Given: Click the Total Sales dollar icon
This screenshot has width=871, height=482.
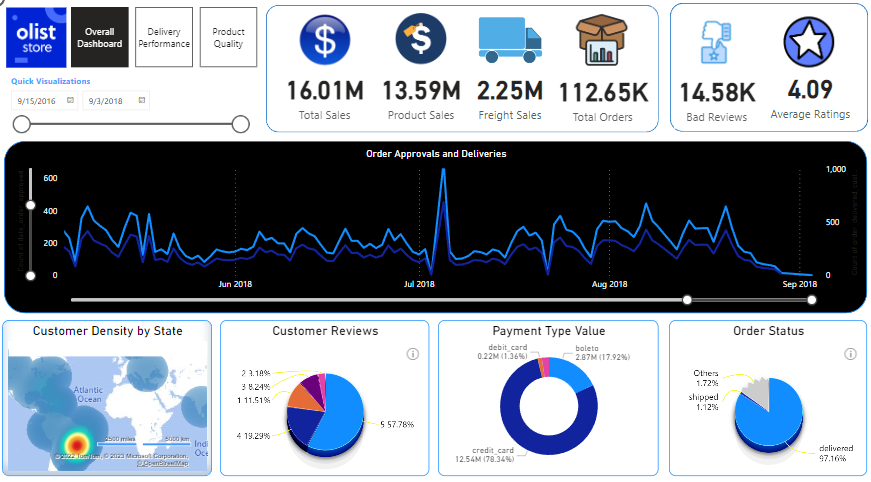Looking at the screenshot, I should pyautogui.click(x=325, y=41).
